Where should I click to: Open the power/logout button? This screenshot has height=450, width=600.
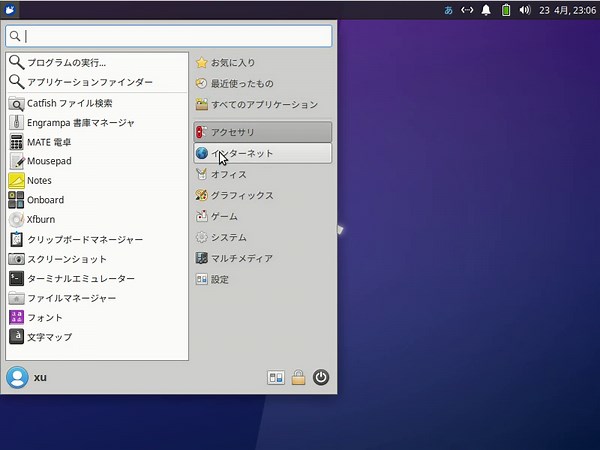pyautogui.click(x=321, y=378)
